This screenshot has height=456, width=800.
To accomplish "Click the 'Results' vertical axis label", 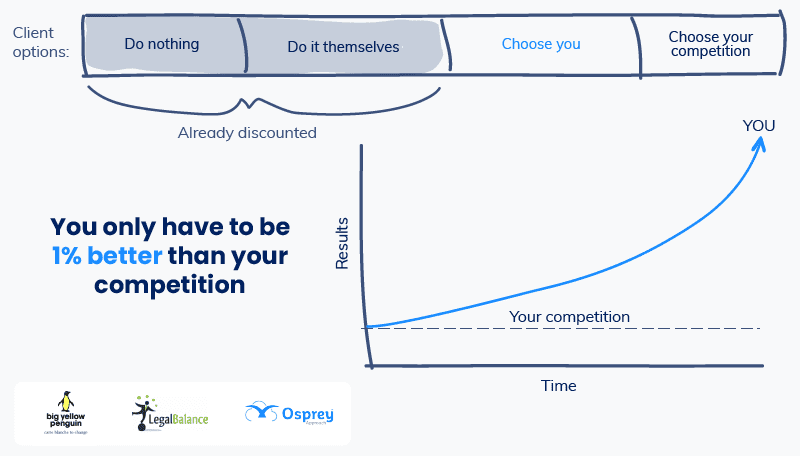I will pos(341,243).
